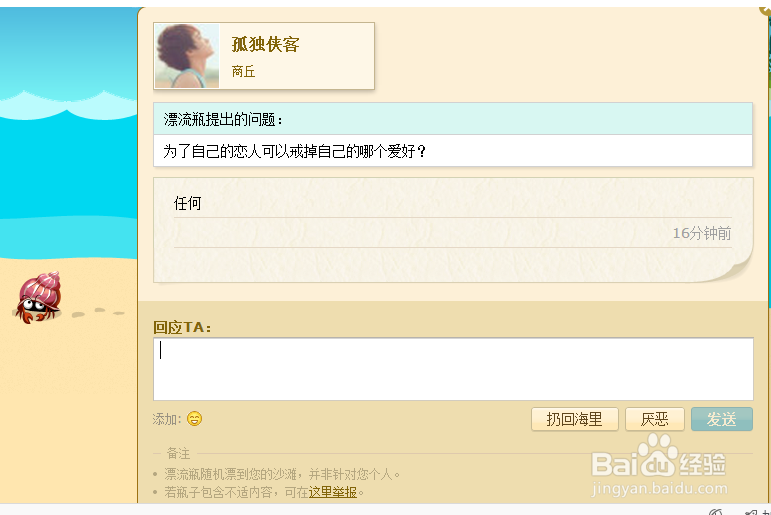Click the 备注 section heading
This screenshot has width=771, height=515.
click(x=178, y=453)
